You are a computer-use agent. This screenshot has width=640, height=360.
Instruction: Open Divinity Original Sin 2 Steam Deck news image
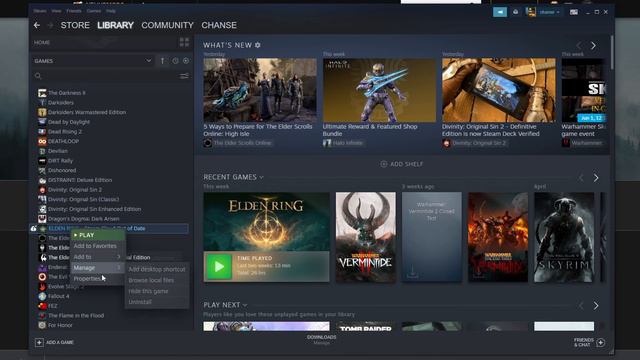point(499,90)
